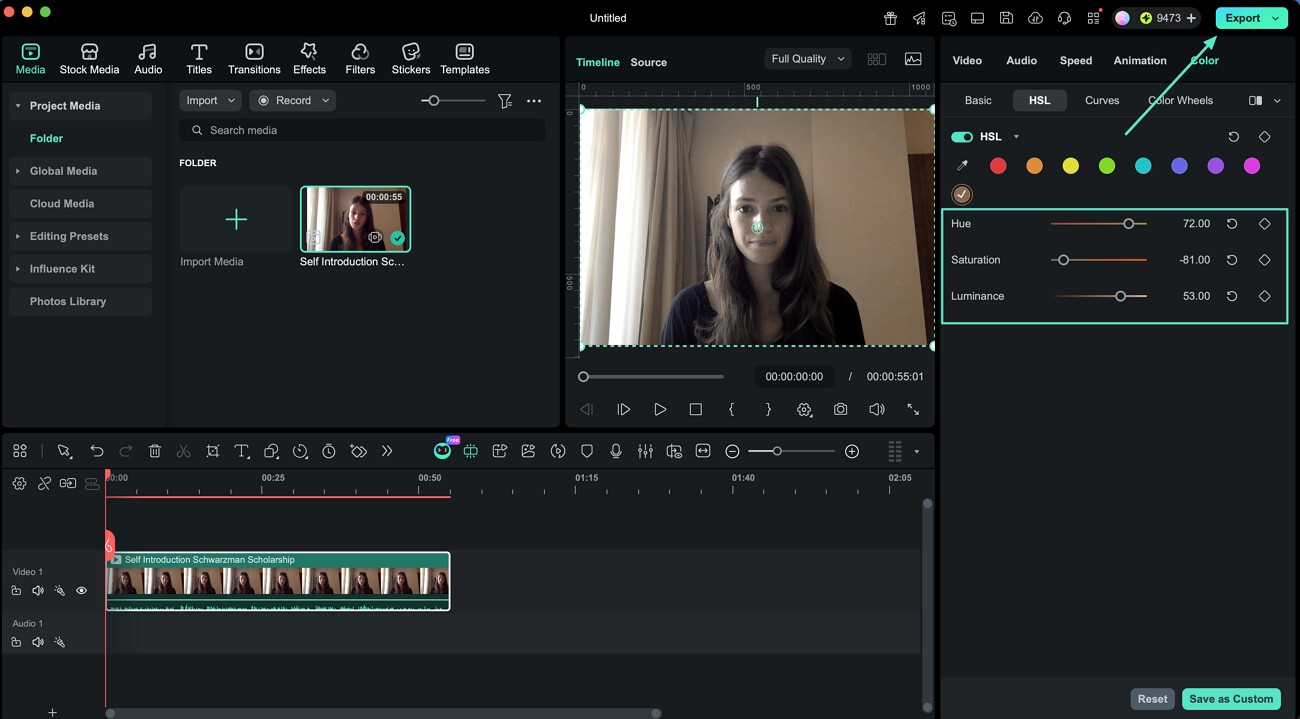The image size is (1300, 719).
Task: Mute the Audio 1 track speaker icon
Action: tap(38, 642)
